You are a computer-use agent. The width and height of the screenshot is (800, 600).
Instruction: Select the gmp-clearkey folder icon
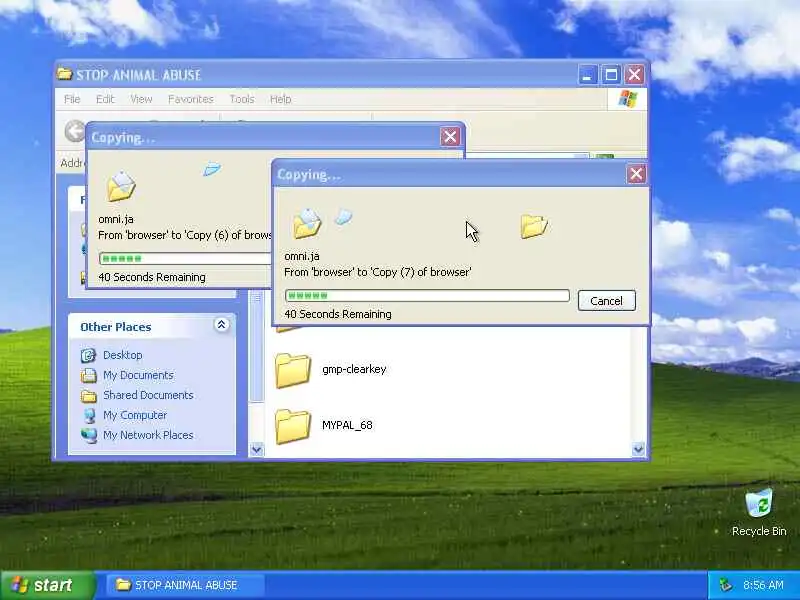[x=293, y=370]
